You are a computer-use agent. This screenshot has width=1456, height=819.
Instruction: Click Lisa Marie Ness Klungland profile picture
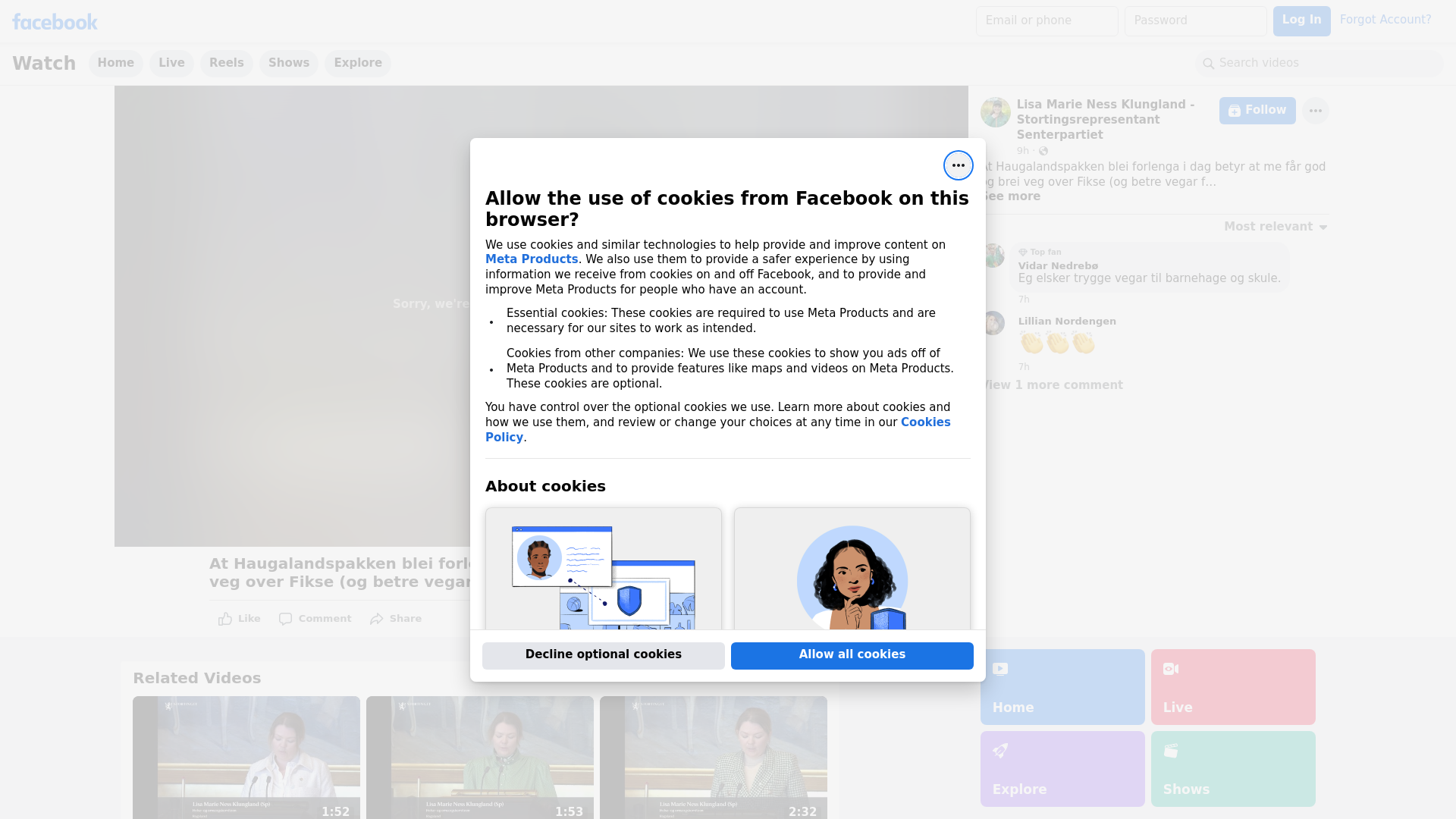(x=995, y=112)
